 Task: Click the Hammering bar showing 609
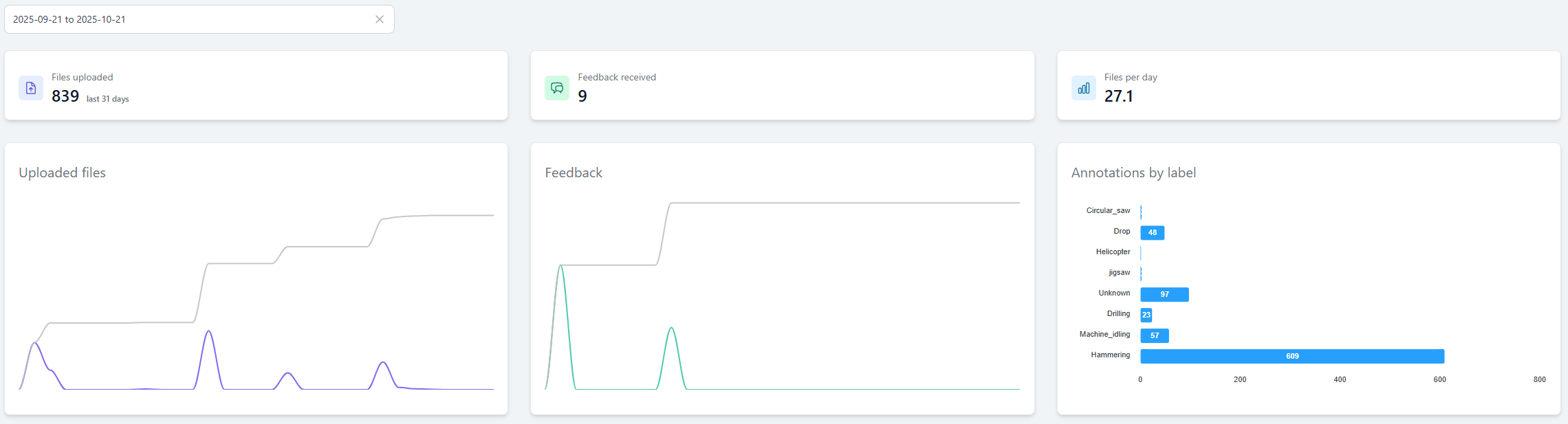[1292, 356]
